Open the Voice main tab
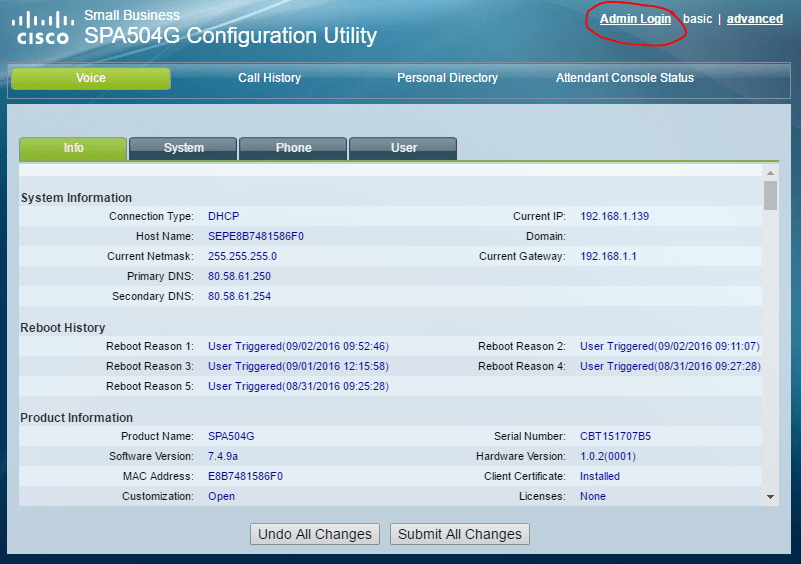The image size is (801, 564). [x=91, y=78]
